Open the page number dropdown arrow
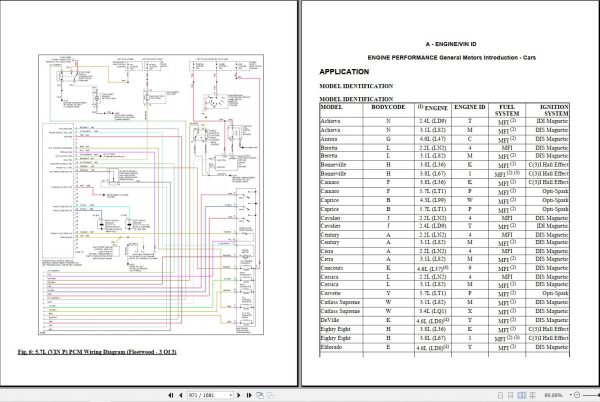 (231, 395)
